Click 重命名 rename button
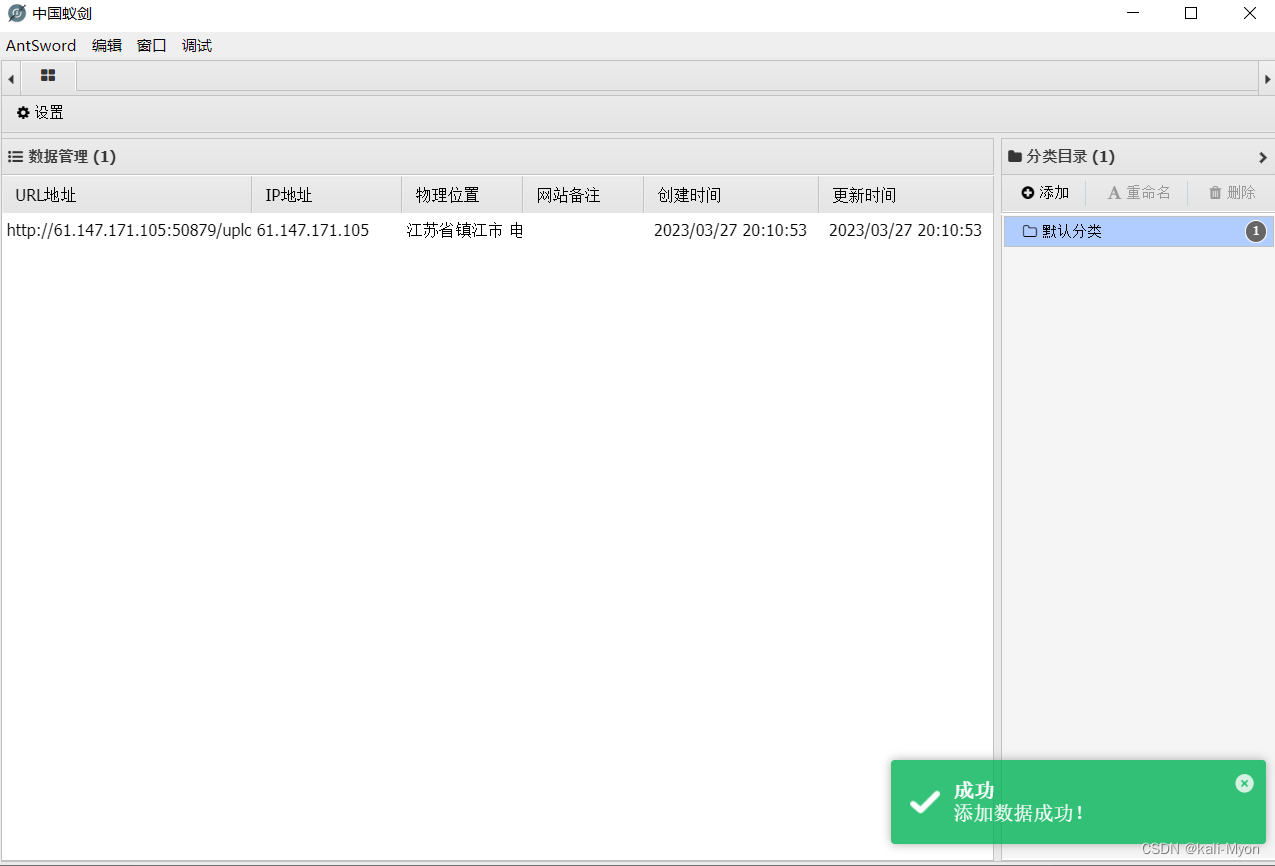The height and width of the screenshot is (866, 1275). click(1139, 193)
